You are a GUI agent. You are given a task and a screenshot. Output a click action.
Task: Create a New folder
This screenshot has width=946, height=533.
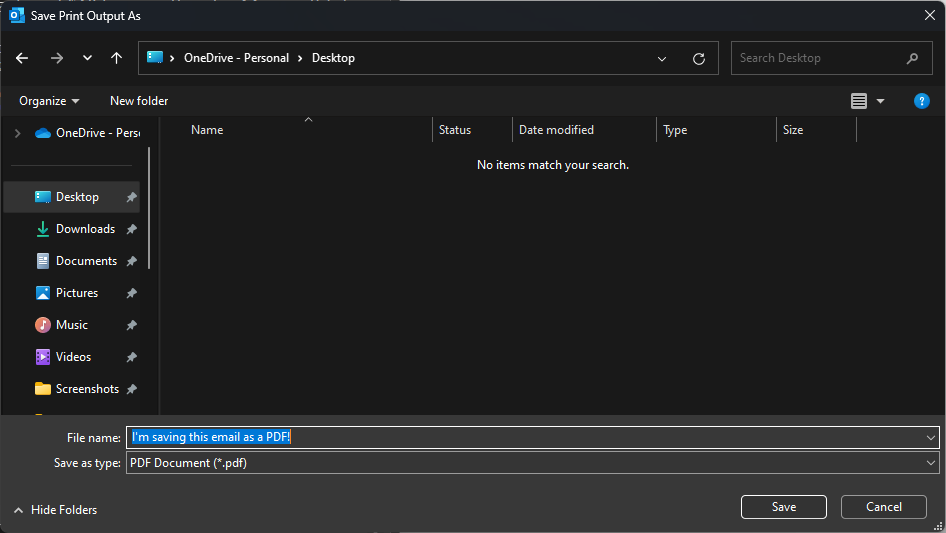[139, 101]
